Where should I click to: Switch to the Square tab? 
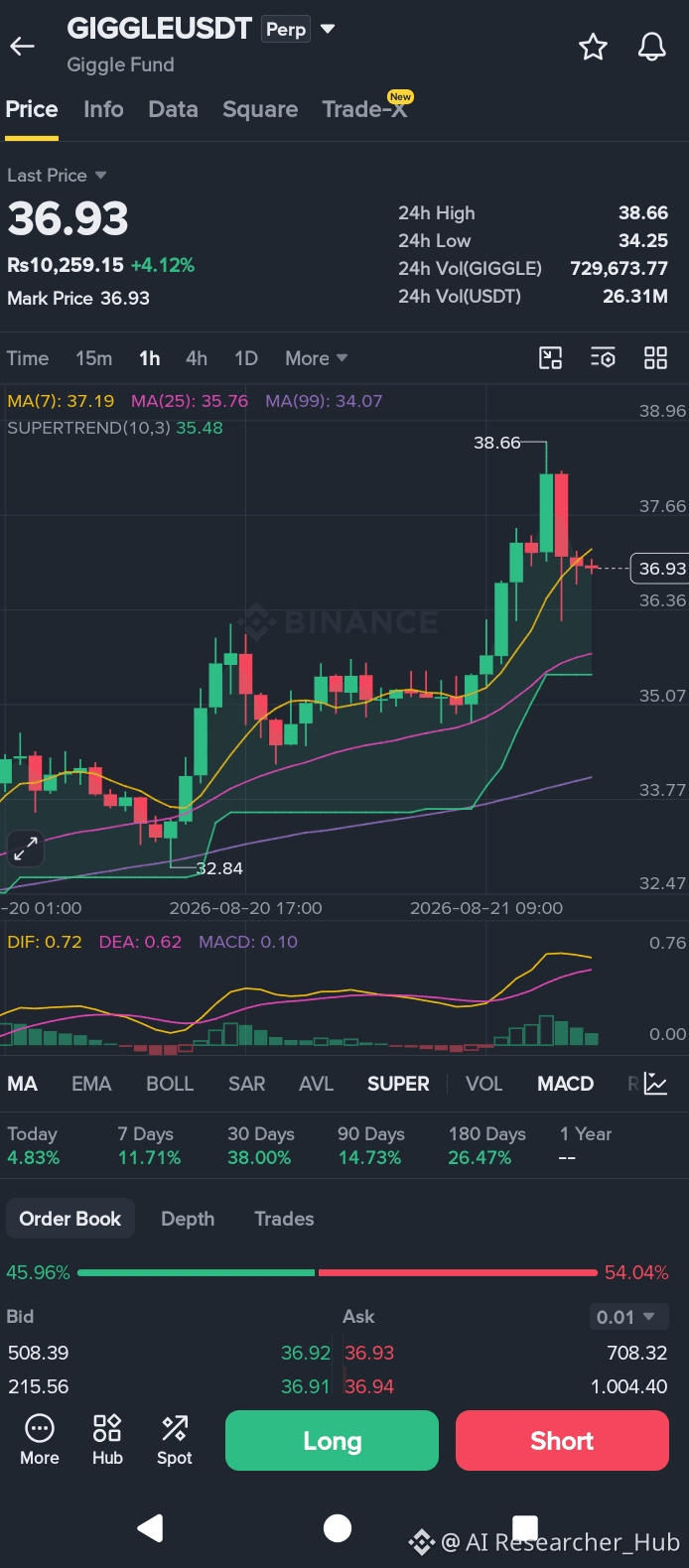[x=260, y=109]
